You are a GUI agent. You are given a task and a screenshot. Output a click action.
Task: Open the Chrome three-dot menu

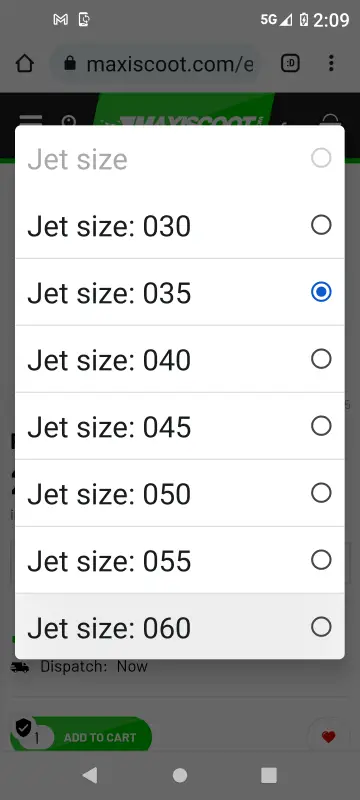pyautogui.click(x=331, y=64)
